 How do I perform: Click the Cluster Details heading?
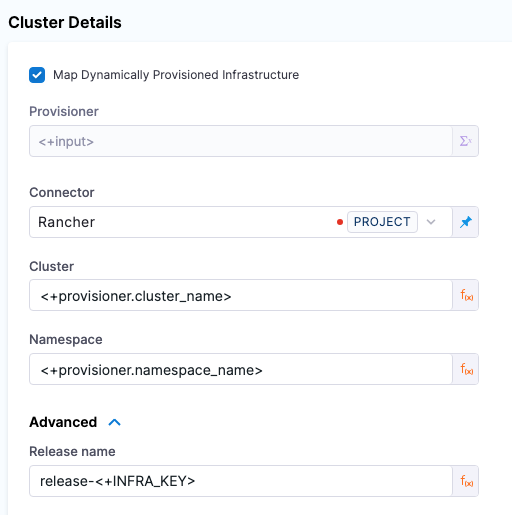(65, 23)
